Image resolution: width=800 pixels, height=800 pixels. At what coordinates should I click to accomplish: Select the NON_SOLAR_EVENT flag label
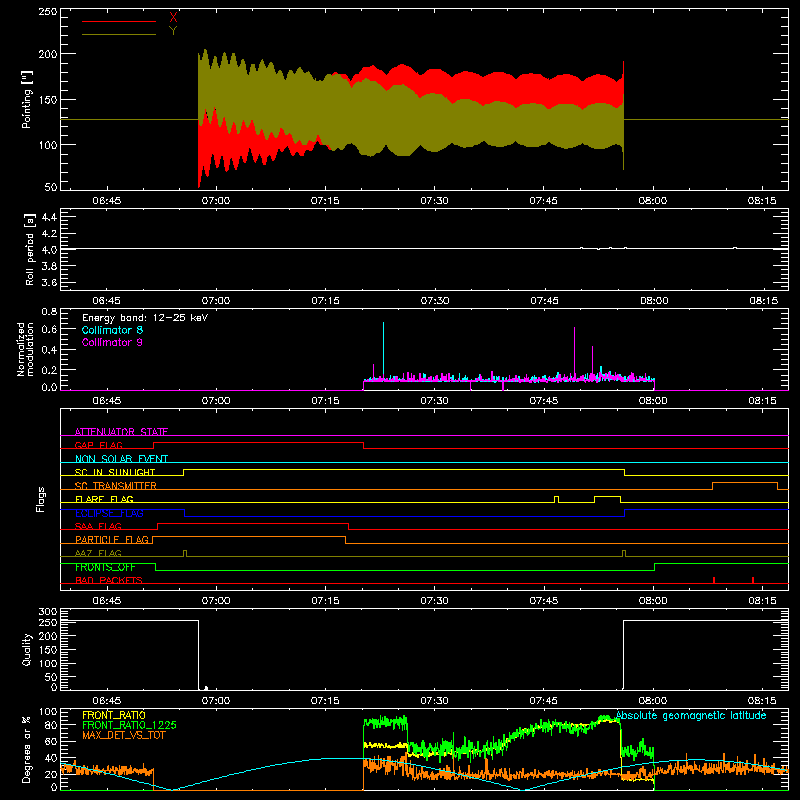121,459
